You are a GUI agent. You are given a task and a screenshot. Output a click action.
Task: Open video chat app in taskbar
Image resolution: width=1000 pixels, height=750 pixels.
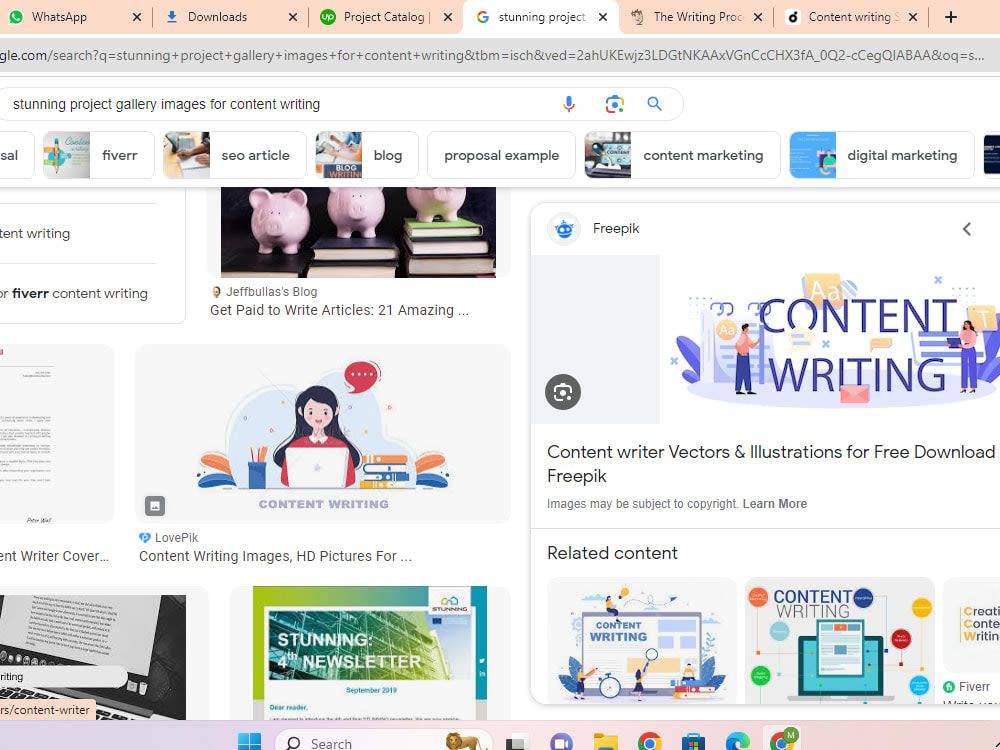[561, 743]
